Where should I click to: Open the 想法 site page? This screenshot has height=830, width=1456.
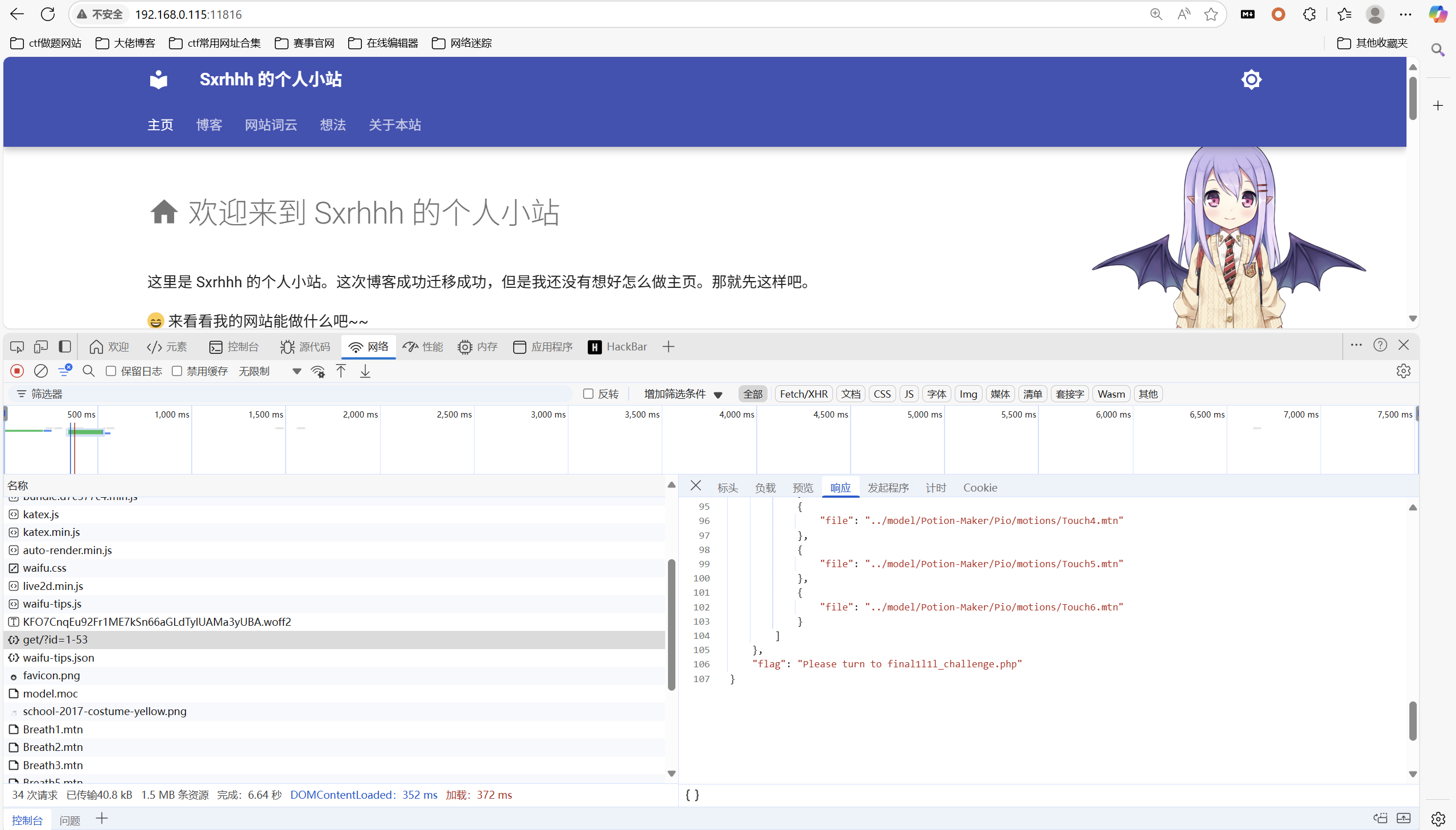pyautogui.click(x=333, y=125)
